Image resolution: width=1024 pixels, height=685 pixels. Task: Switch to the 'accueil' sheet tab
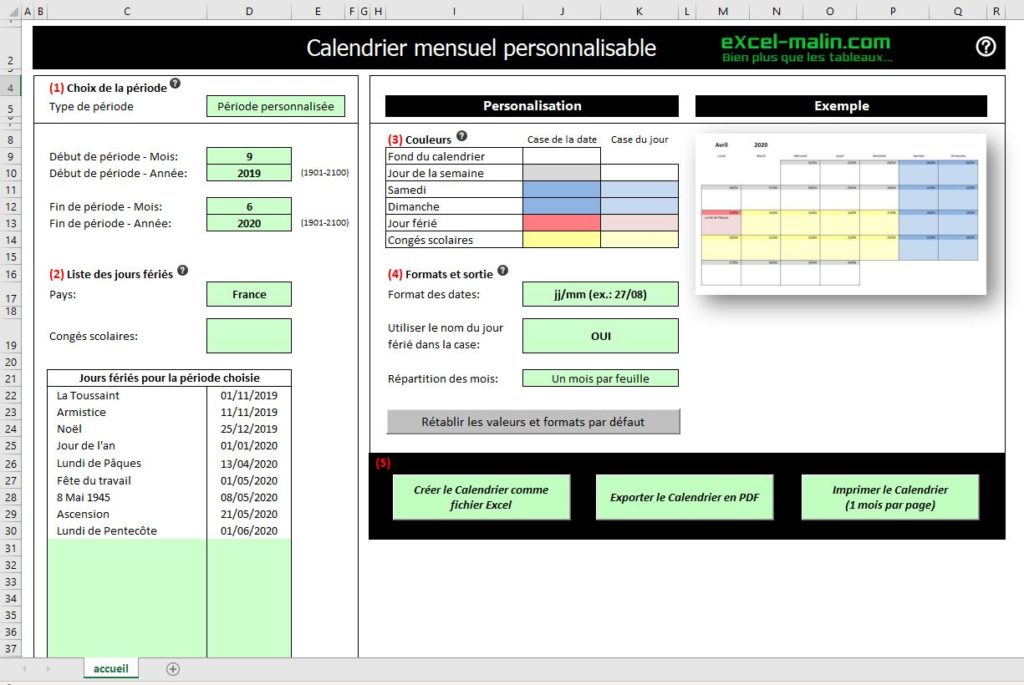click(x=110, y=668)
